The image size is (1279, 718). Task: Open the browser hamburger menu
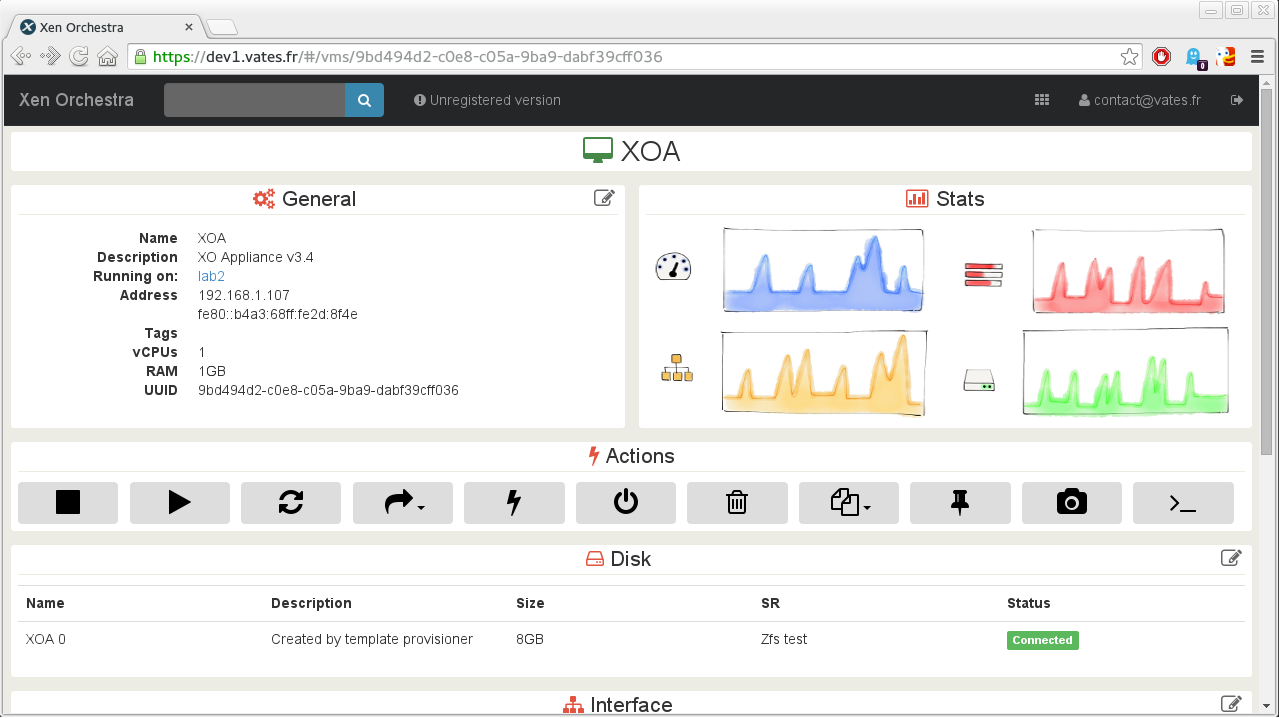(1258, 57)
